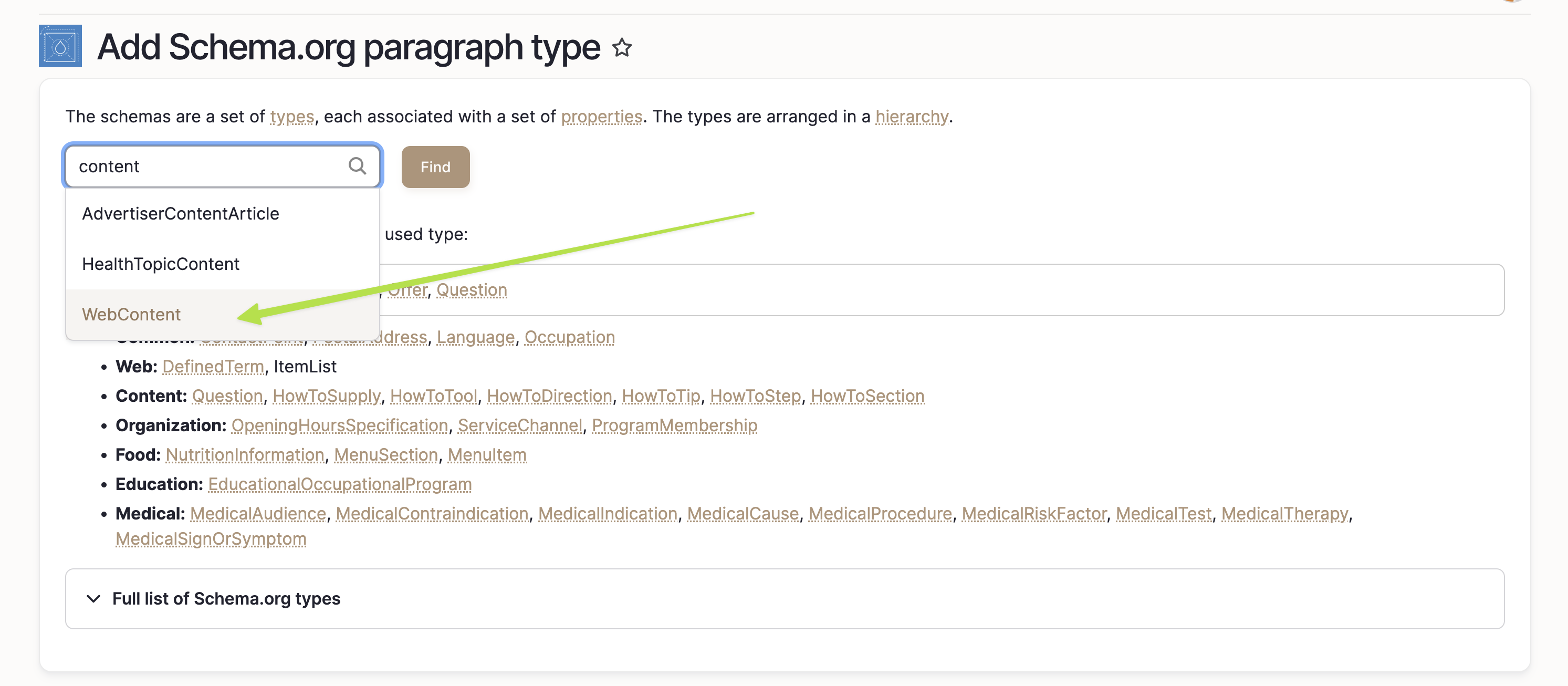
Task: Open the properties hyperlink
Action: click(601, 116)
